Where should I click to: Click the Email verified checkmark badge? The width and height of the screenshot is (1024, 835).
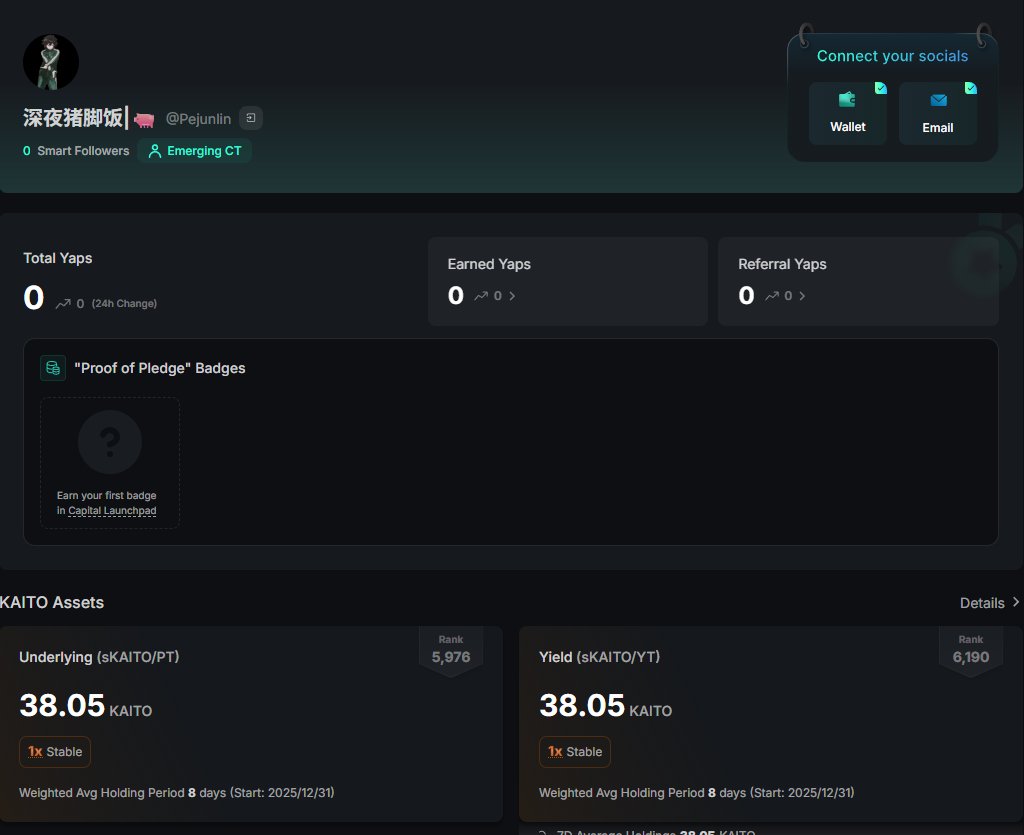(x=971, y=88)
